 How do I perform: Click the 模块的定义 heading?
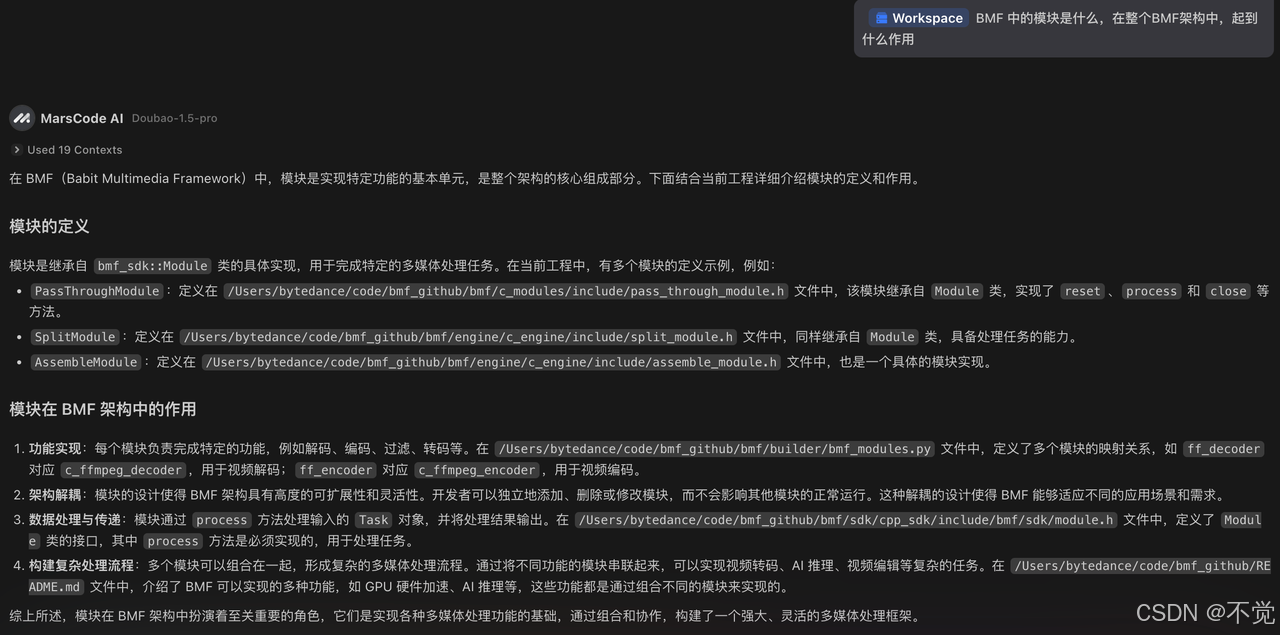49,226
